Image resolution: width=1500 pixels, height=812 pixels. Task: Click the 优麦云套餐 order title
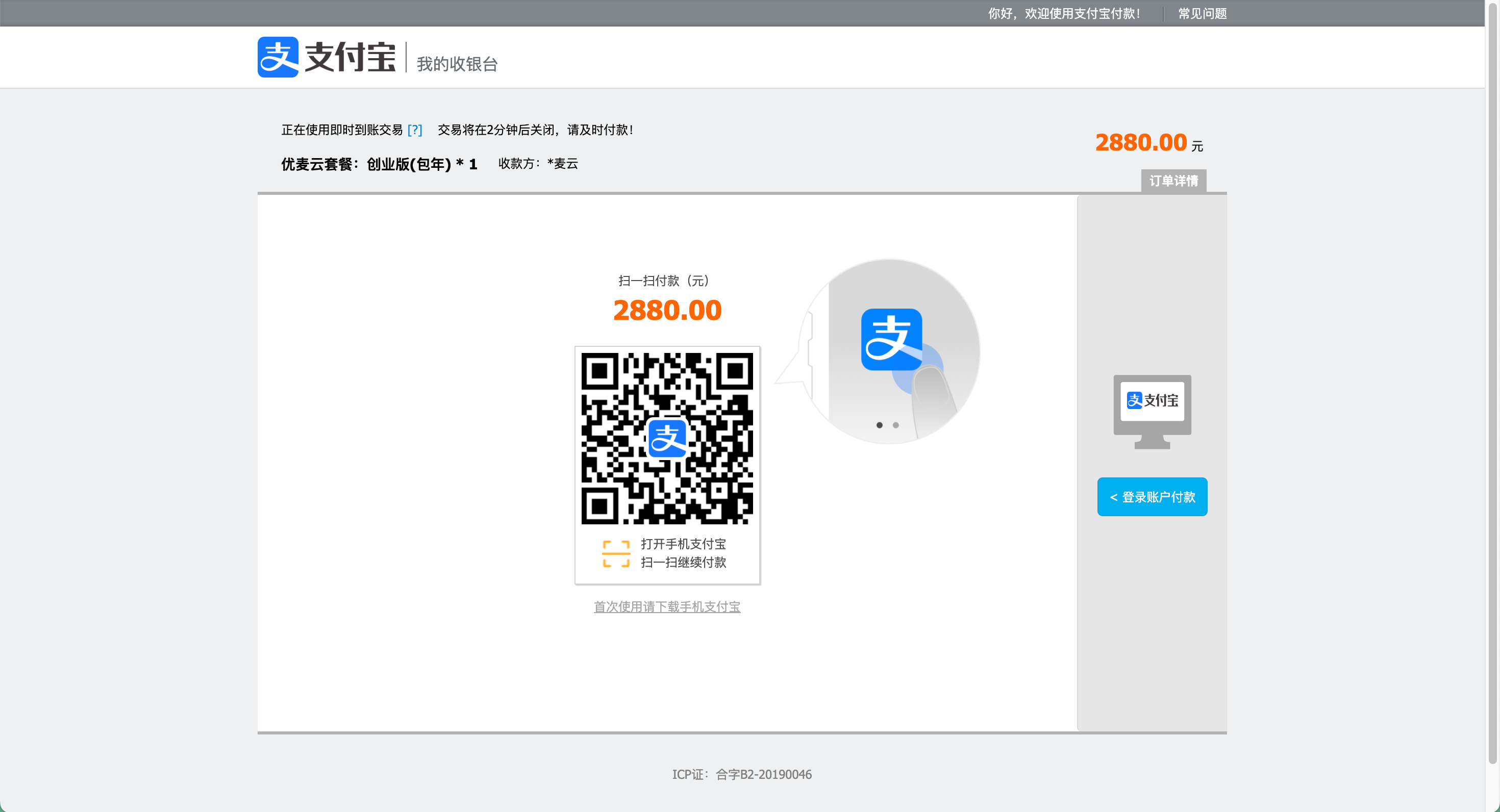click(379, 164)
